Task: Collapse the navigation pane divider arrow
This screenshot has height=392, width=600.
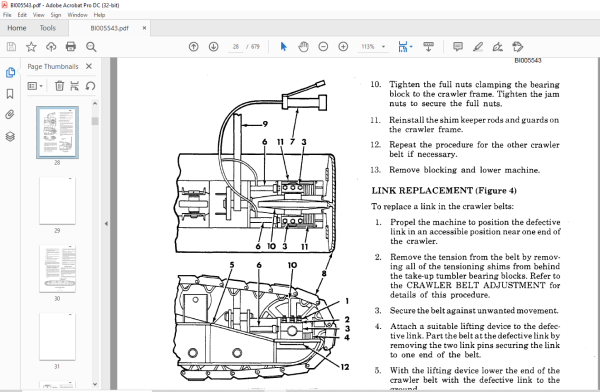Action: 106,224
